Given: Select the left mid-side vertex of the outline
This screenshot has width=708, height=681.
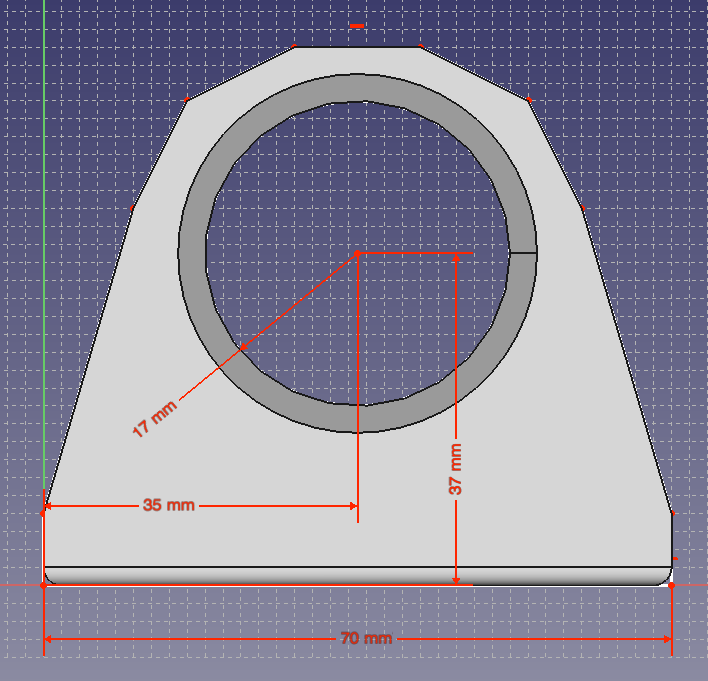Looking at the screenshot, I should click(132, 208).
